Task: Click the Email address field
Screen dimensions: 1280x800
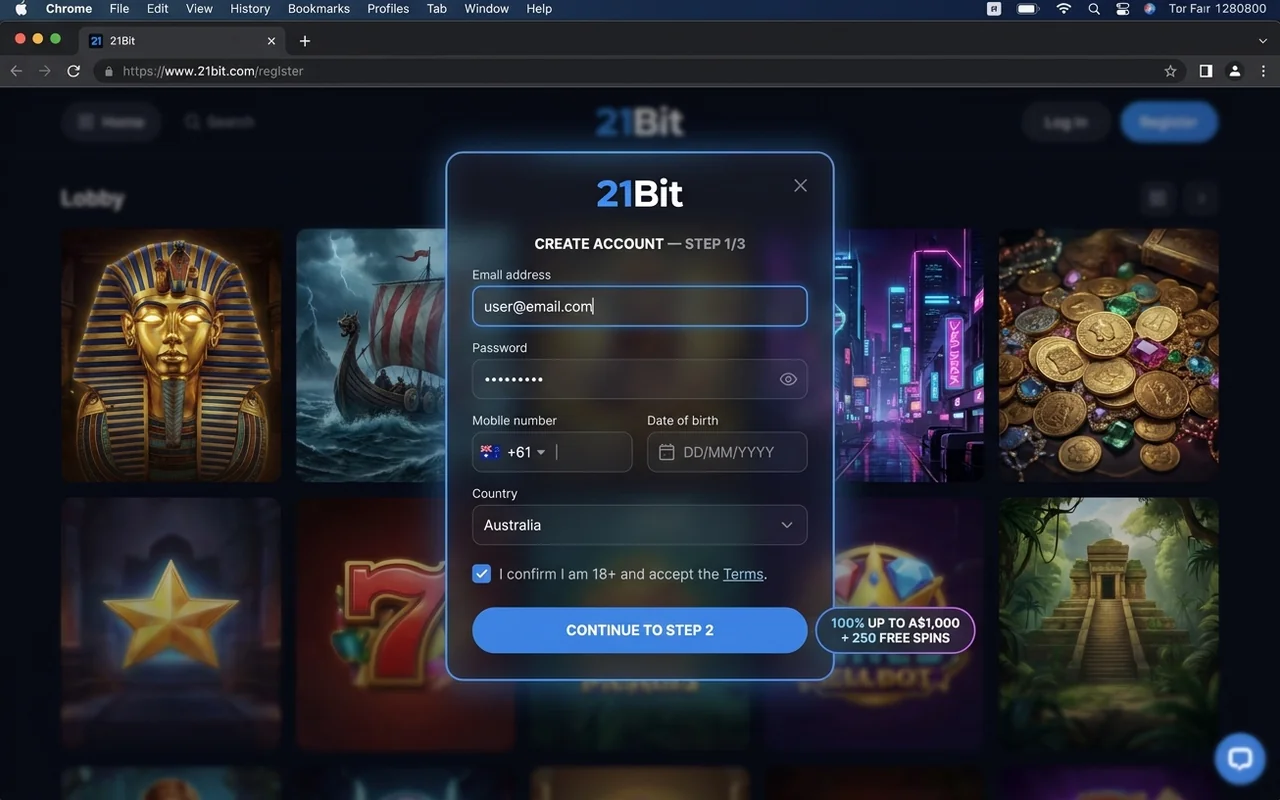Action: coord(639,306)
